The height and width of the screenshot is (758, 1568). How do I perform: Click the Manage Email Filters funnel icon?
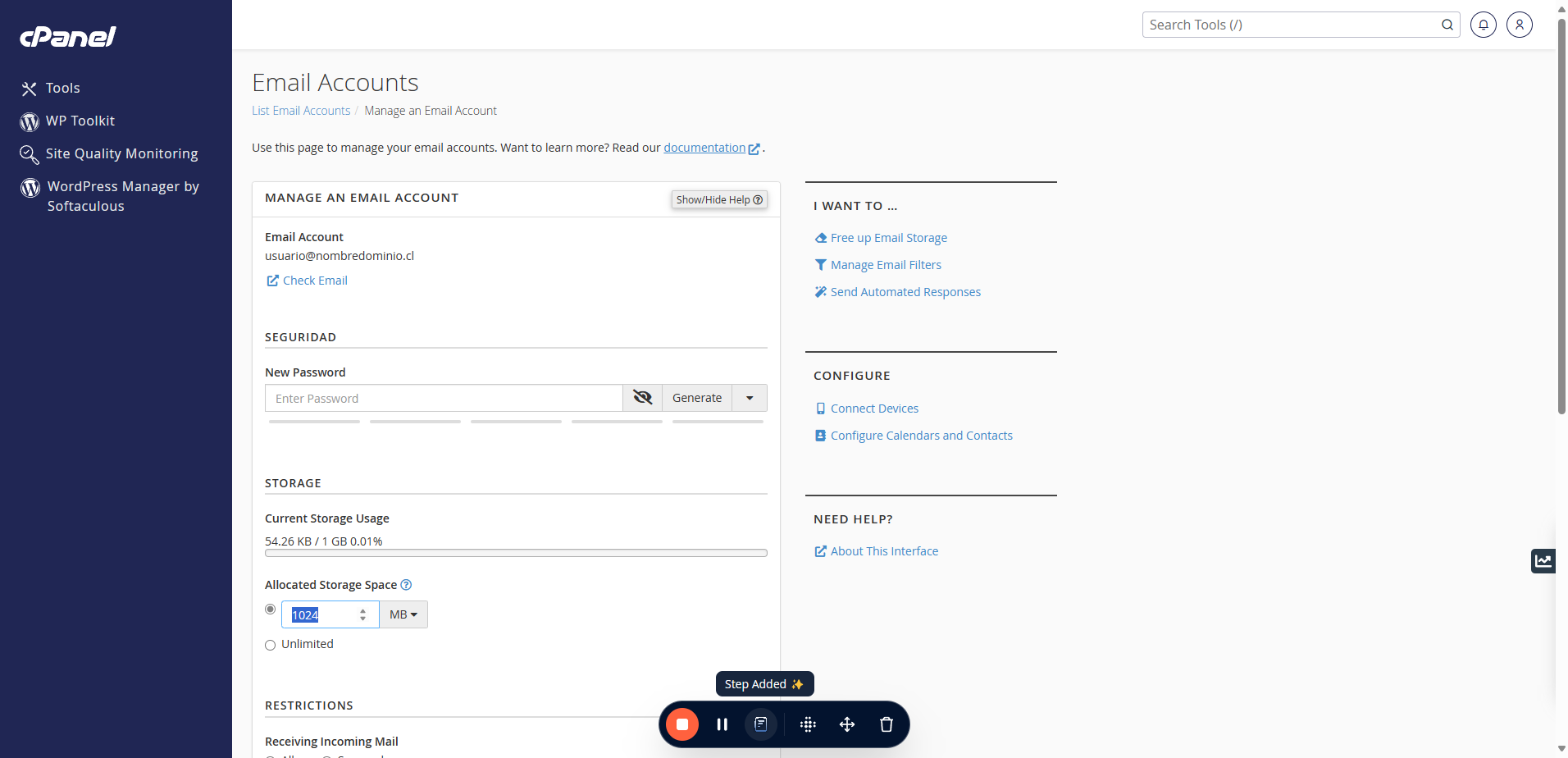(820, 265)
